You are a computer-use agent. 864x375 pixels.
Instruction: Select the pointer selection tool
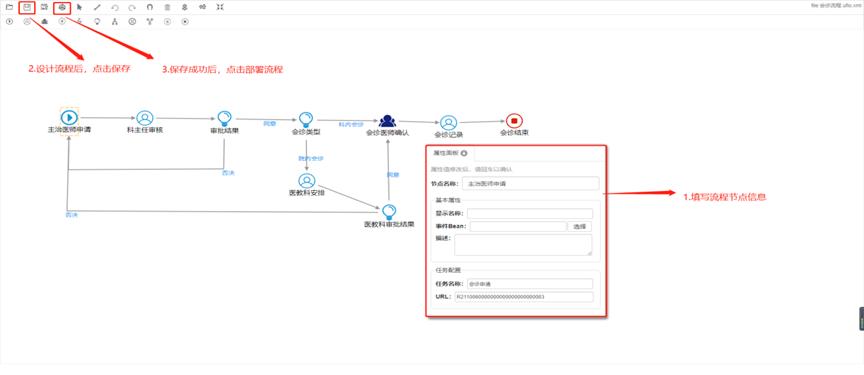79,7
